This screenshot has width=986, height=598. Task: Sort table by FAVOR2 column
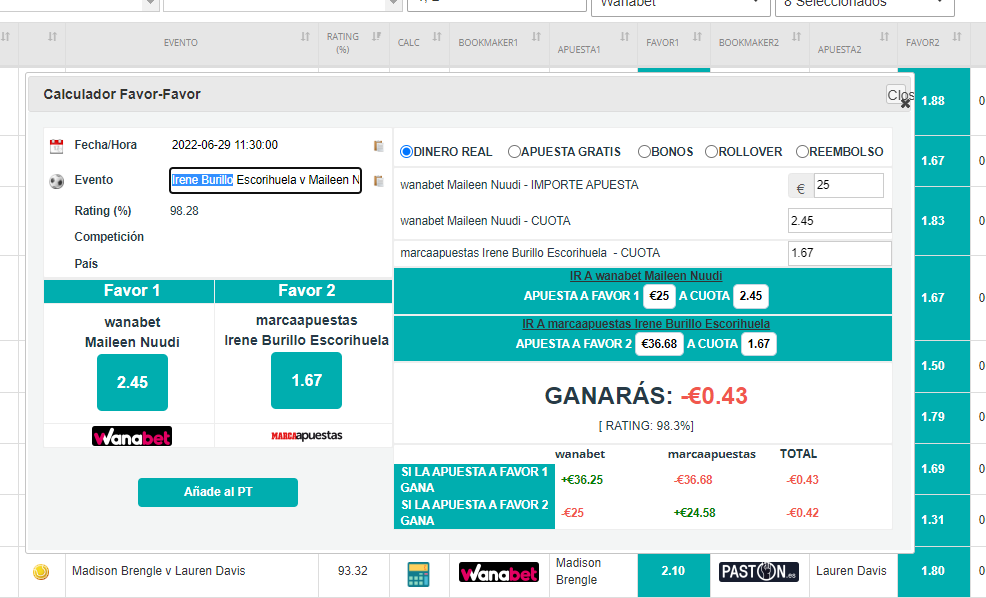(957, 36)
